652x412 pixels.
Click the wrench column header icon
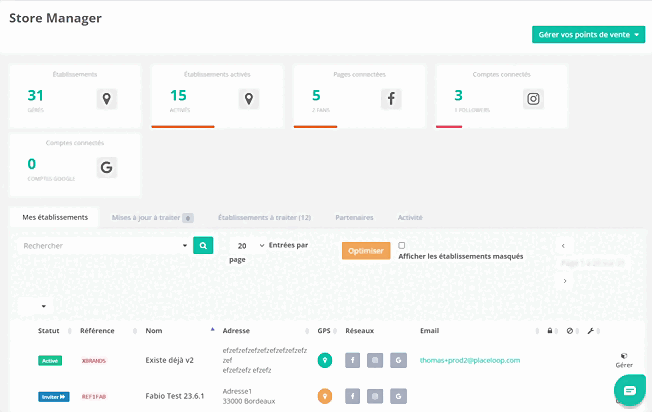(590, 331)
